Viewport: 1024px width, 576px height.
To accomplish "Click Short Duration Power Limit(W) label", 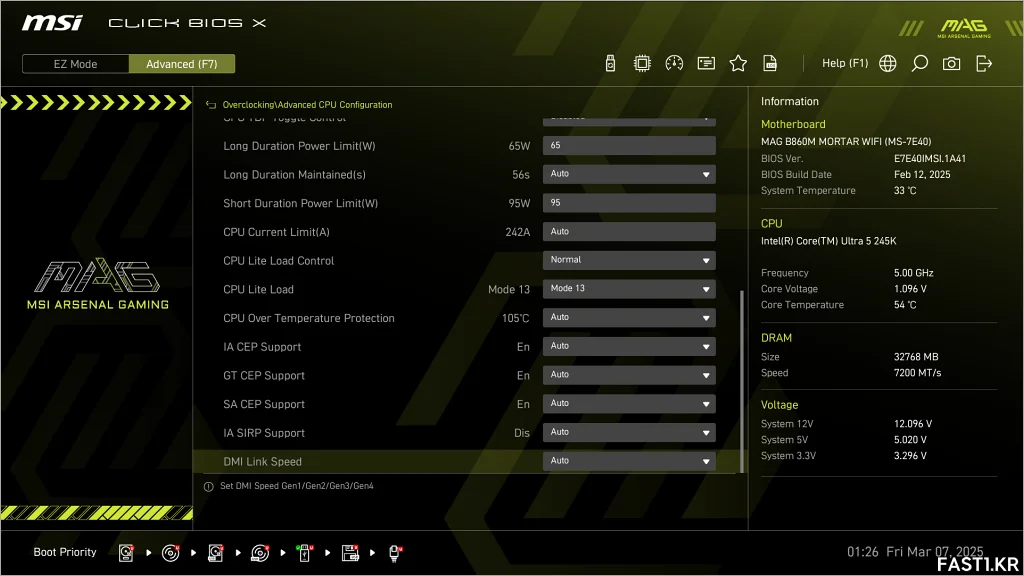I will point(300,203).
